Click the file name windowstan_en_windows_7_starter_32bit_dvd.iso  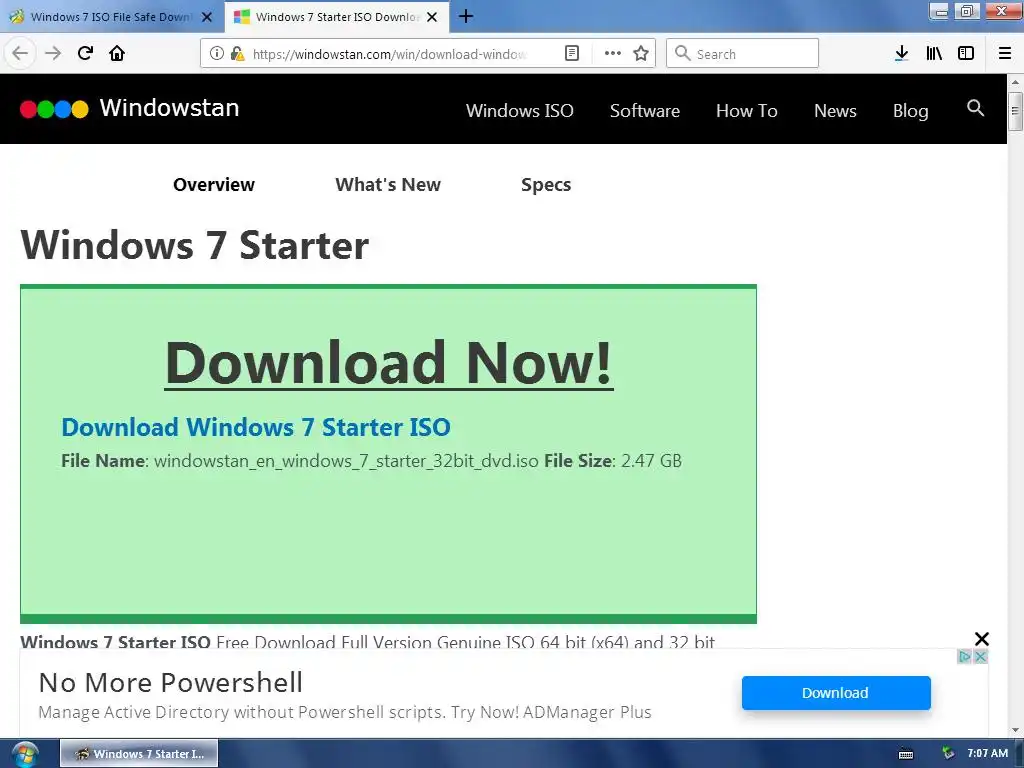point(346,461)
